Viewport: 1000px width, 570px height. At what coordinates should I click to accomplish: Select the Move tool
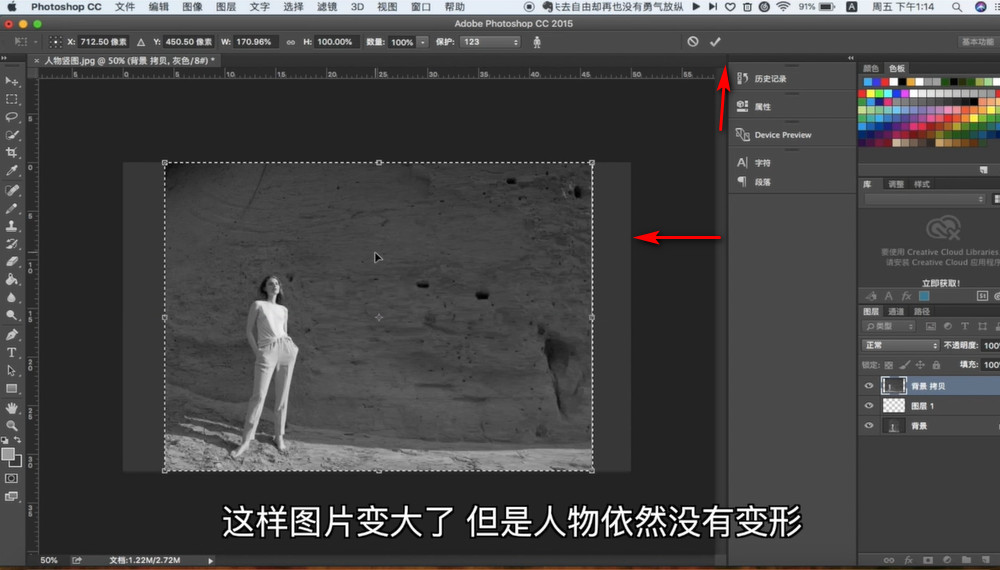point(11,81)
